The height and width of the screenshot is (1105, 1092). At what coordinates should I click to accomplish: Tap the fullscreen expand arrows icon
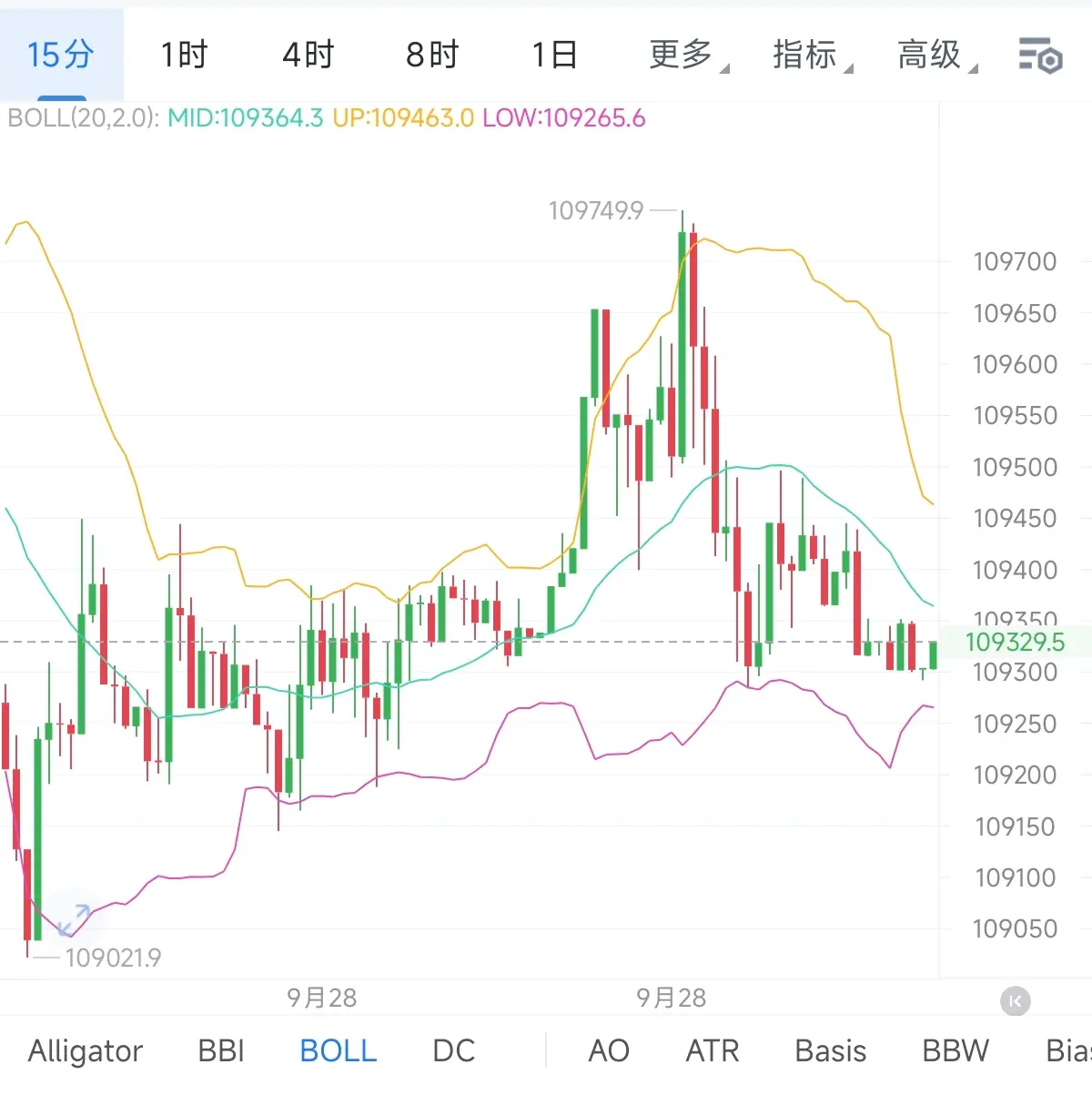(x=74, y=919)
